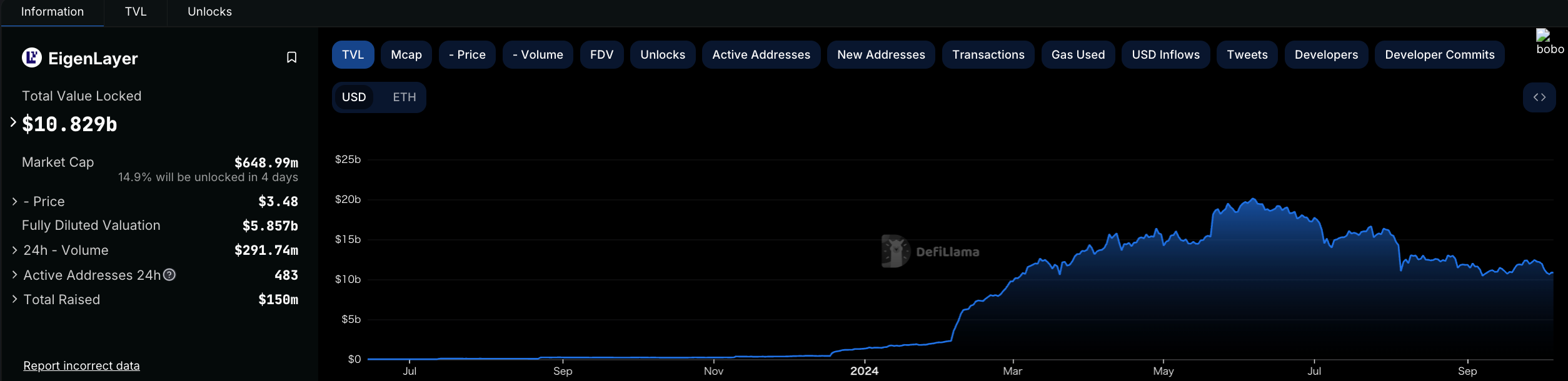Toggle the TVL chart series
1568x381 pixels.
pos(353,55)
